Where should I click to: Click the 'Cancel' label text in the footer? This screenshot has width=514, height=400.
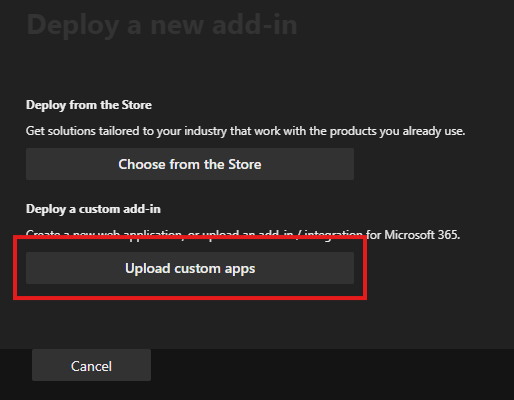pos(91,366)
